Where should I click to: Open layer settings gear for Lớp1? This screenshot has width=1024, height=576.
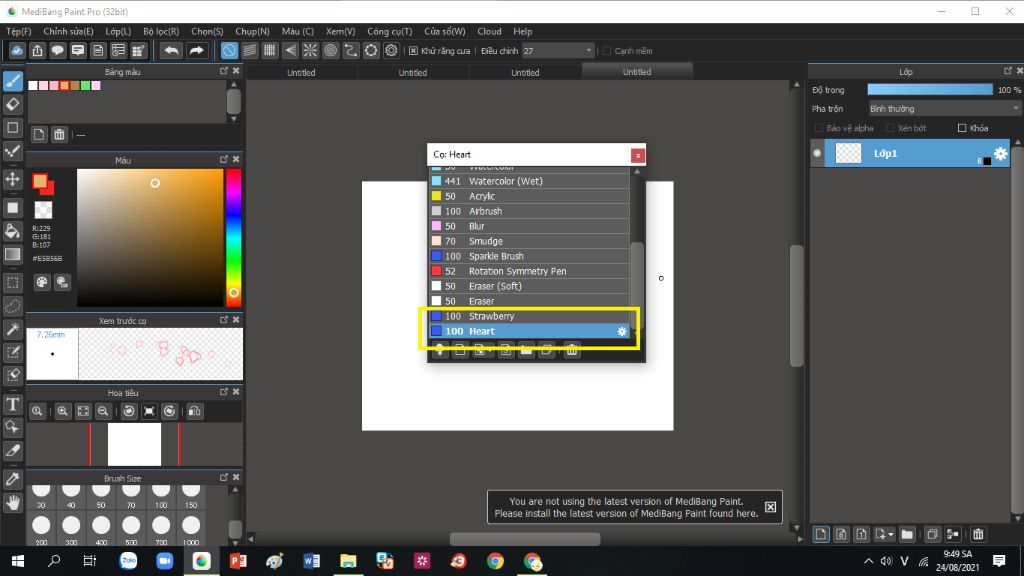pos(1000,153)
